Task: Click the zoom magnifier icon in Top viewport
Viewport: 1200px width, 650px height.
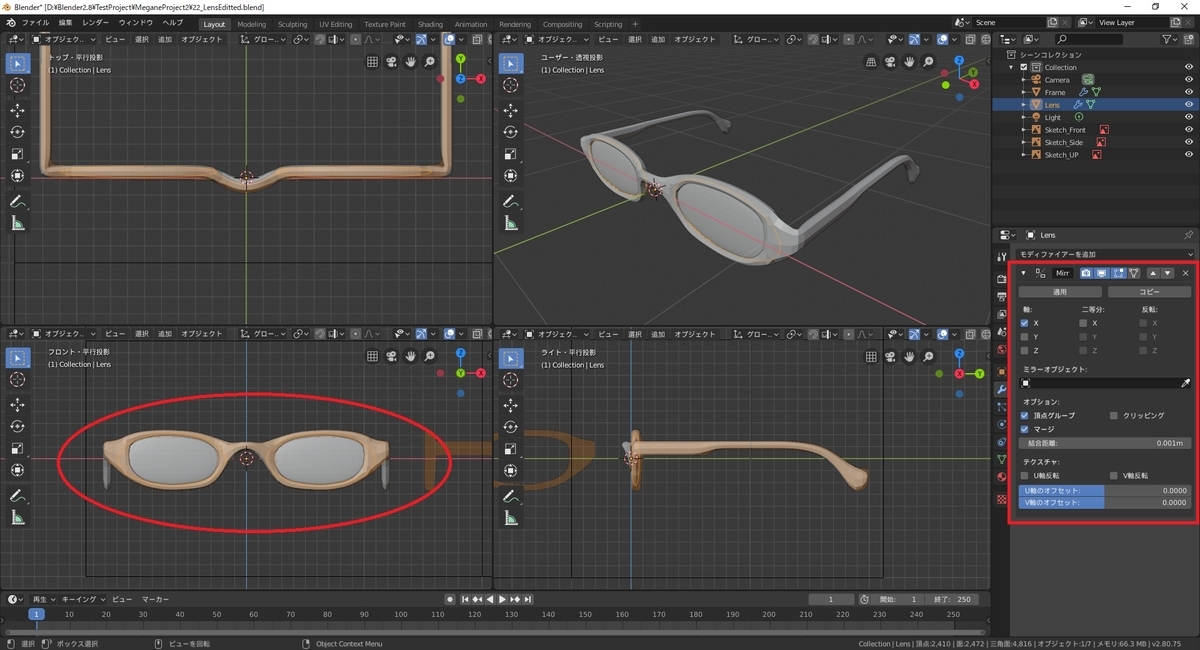Action: pyautogui.click(x=430, y=61)
